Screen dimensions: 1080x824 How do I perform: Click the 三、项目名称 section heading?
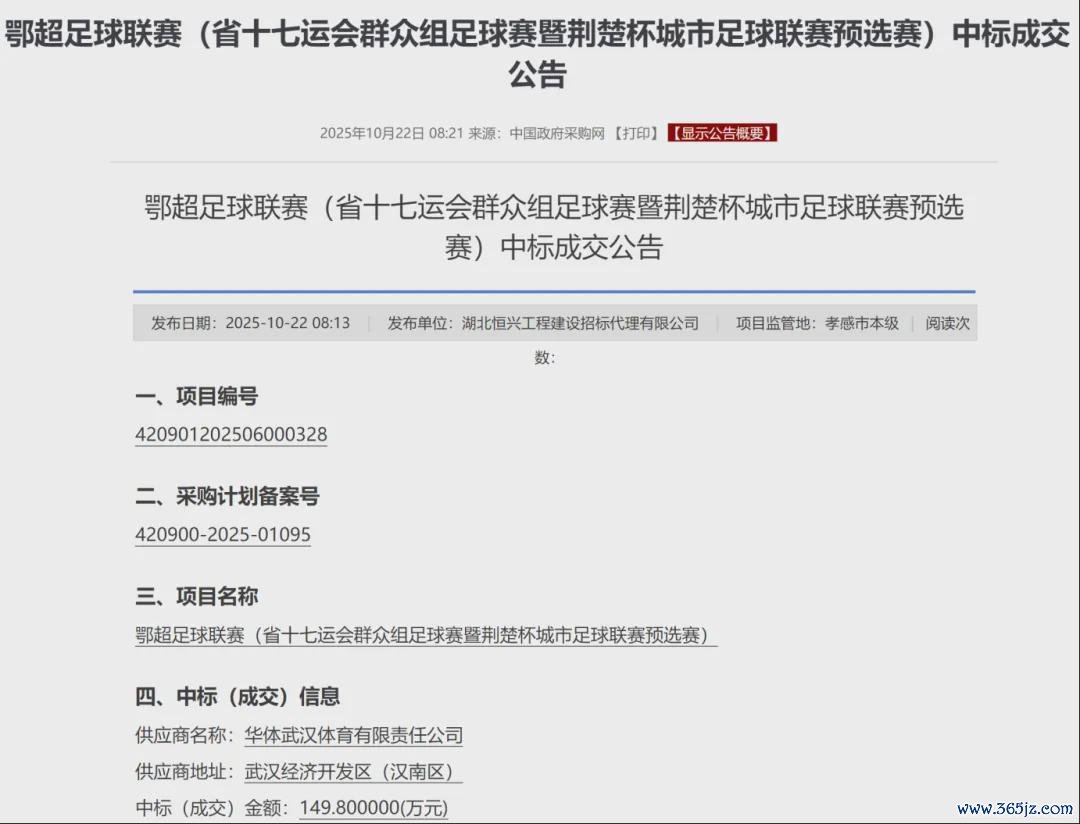tap(196, 596)
